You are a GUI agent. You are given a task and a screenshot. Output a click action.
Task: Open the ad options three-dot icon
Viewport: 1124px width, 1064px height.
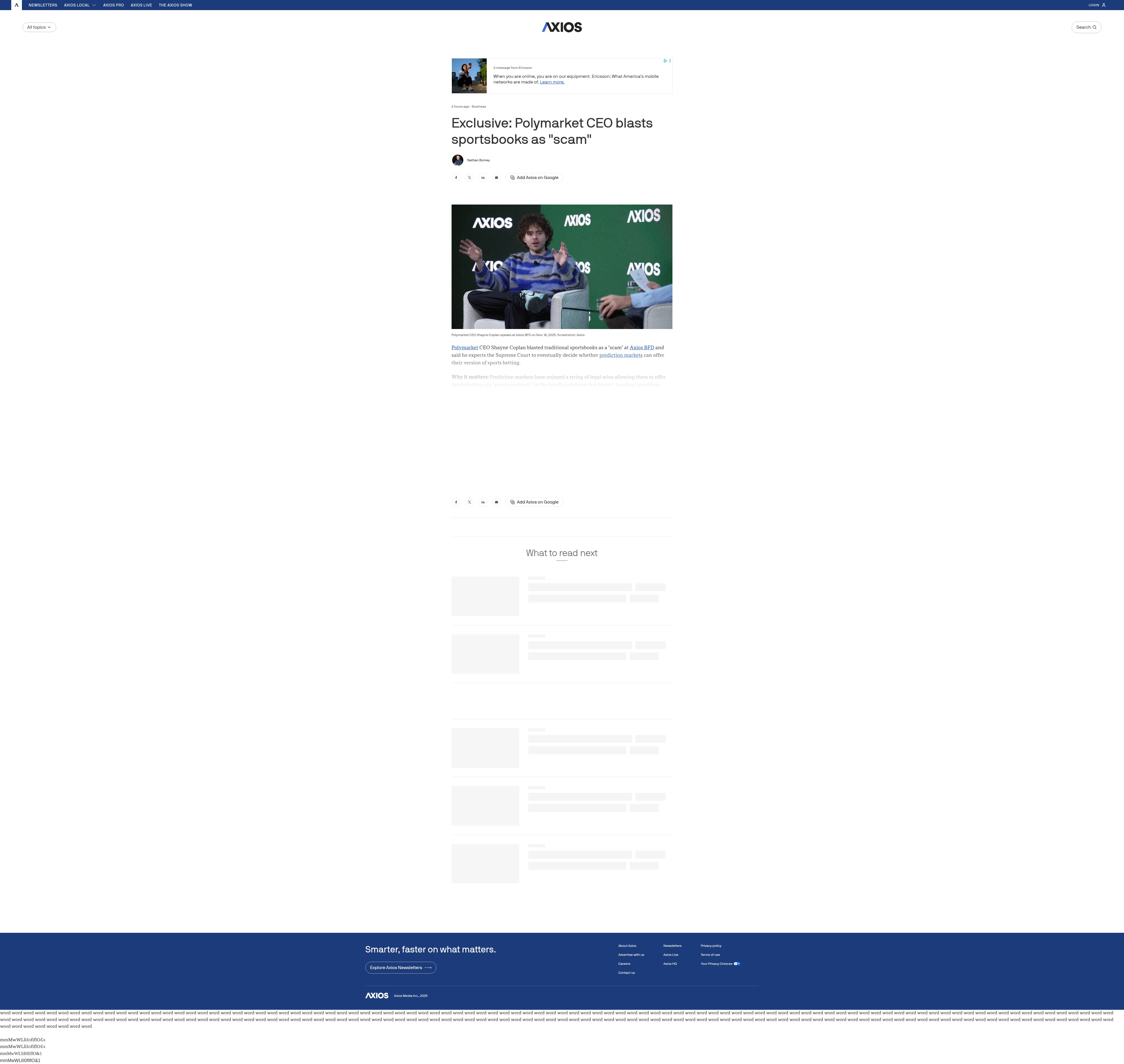[670, 61]
